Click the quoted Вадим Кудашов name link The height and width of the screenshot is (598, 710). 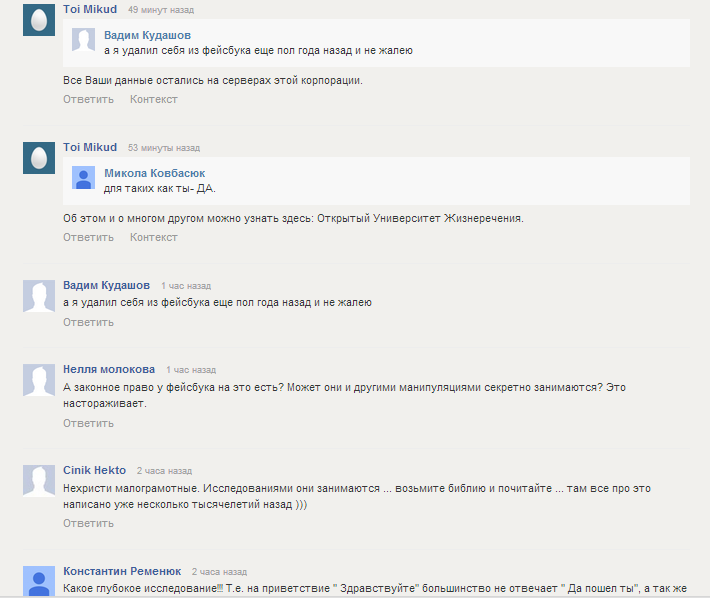[148, 35]
